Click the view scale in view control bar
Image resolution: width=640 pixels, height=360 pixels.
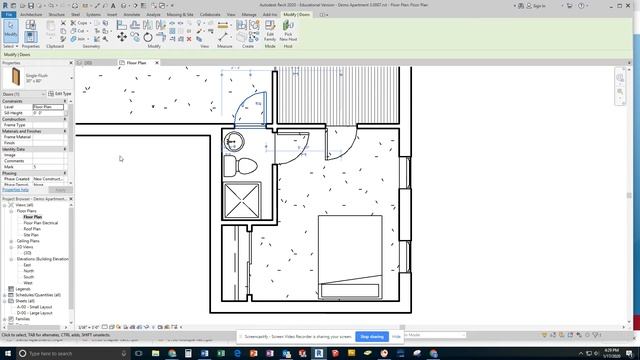(88, 327)
